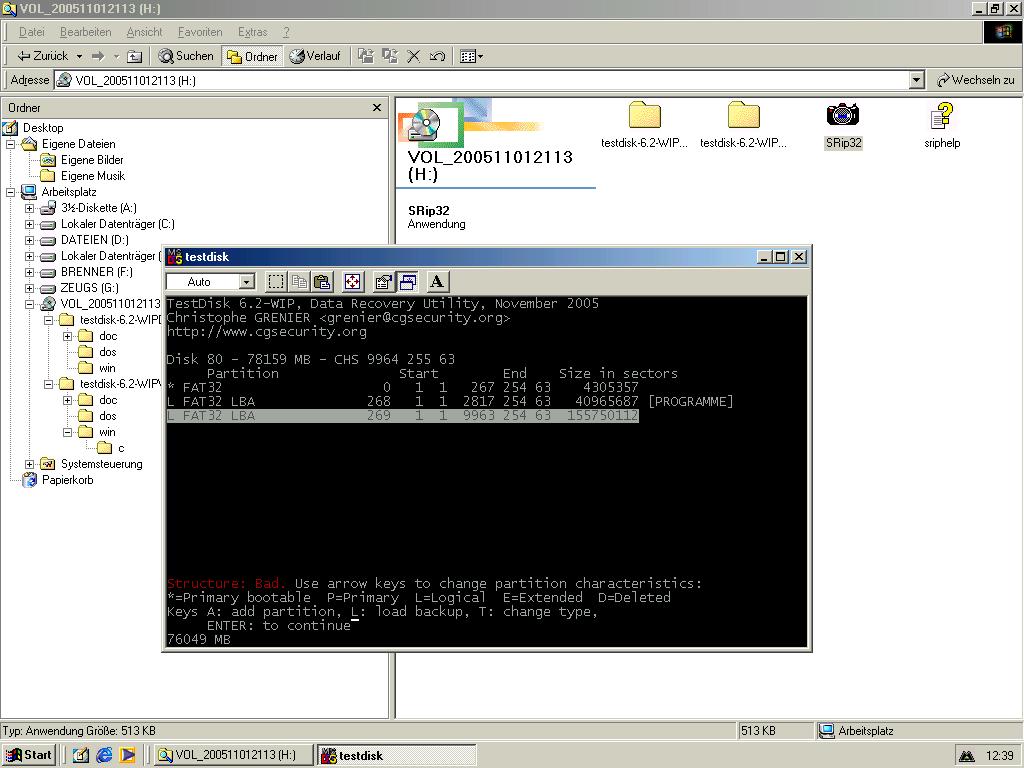Screen dimensions: 1024x768
Task: Collapse the Eigene Dateien node
Action: (x=10, y=144)
